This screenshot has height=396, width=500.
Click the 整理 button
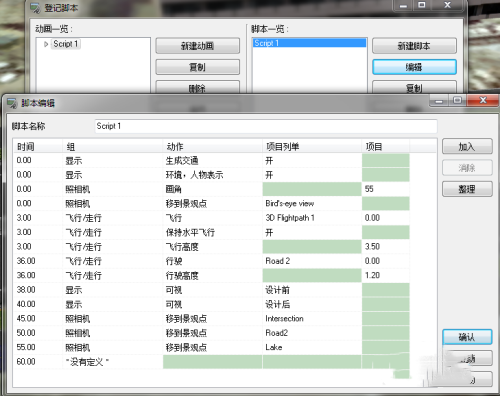coord(467,189)
